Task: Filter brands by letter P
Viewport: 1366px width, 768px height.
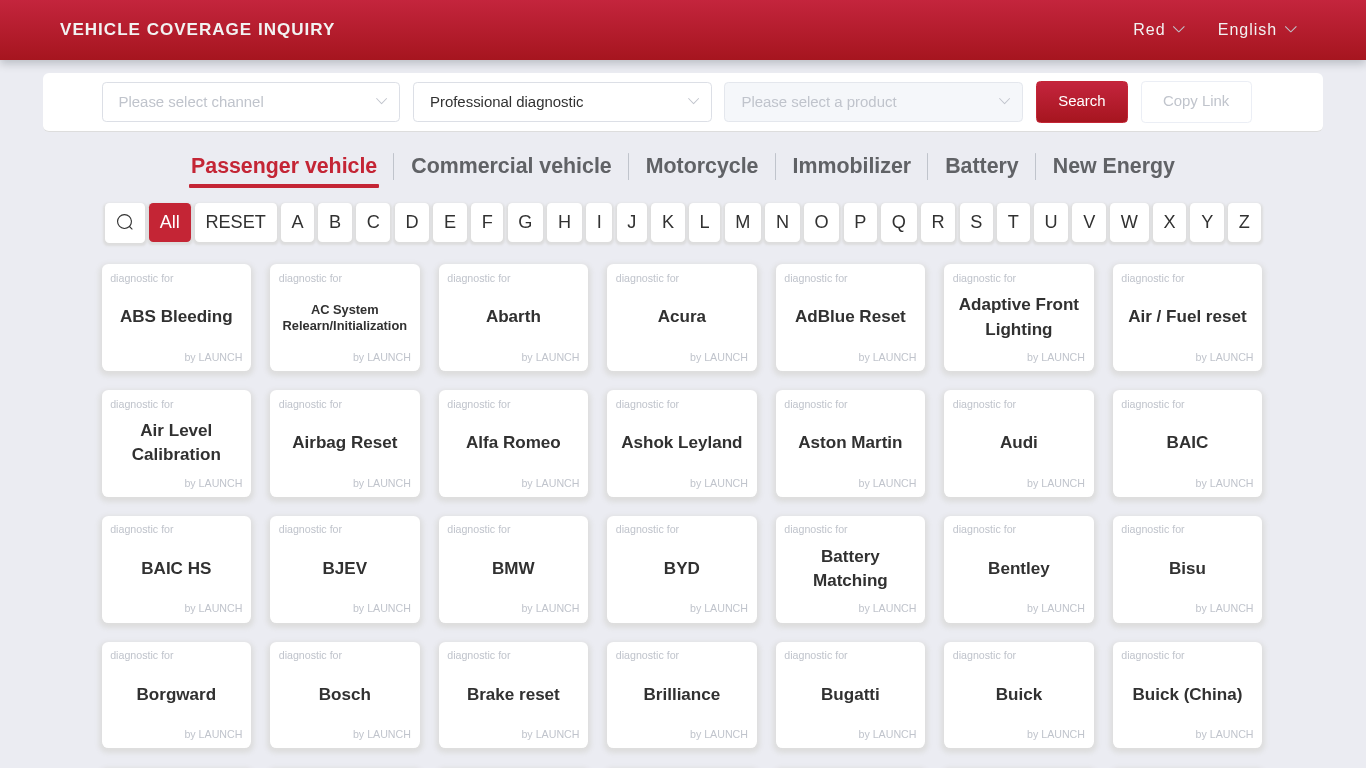Action: click(x=860, y=222)
